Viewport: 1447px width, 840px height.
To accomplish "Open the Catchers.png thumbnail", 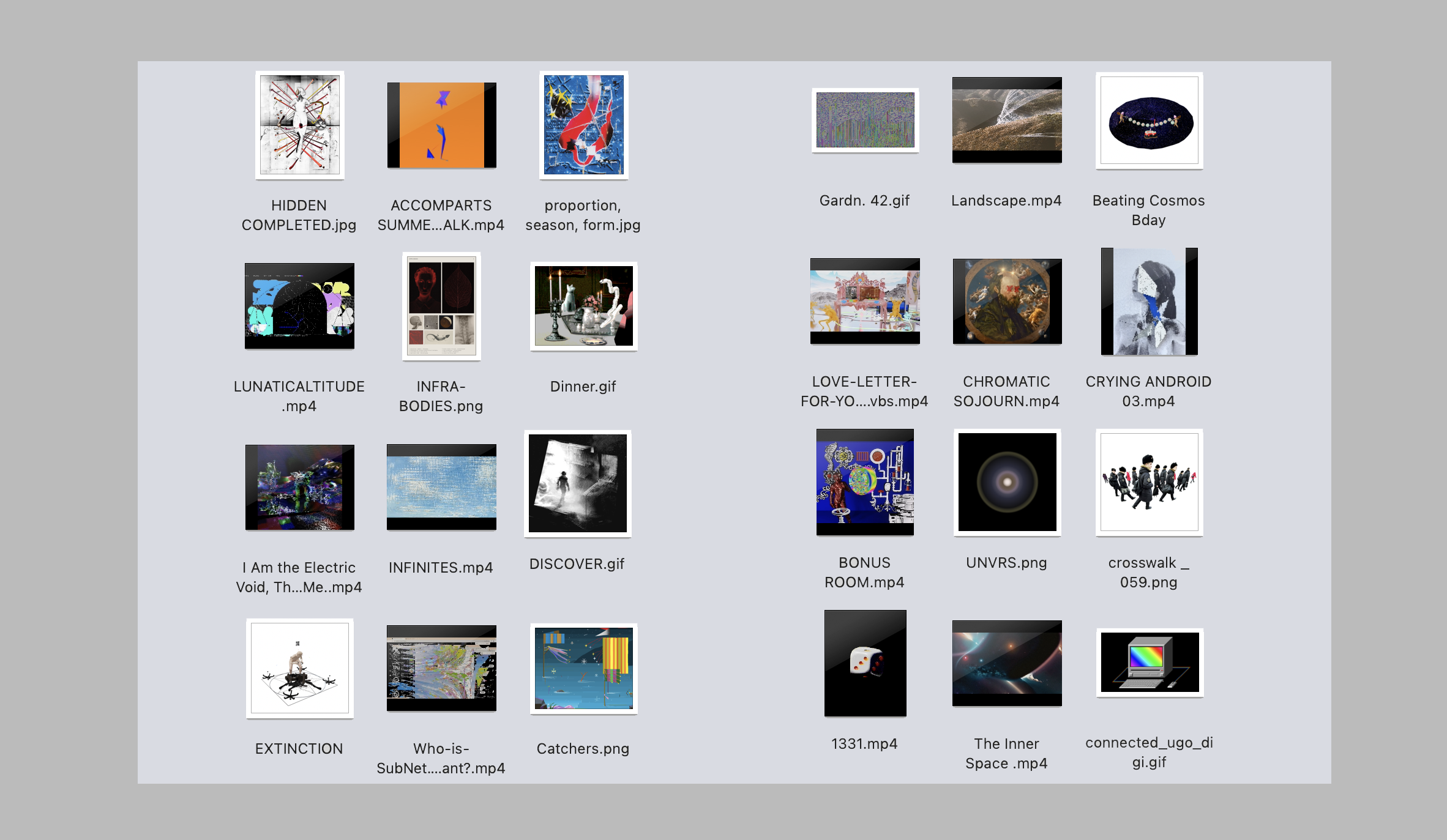I will [x=583, y=668].
